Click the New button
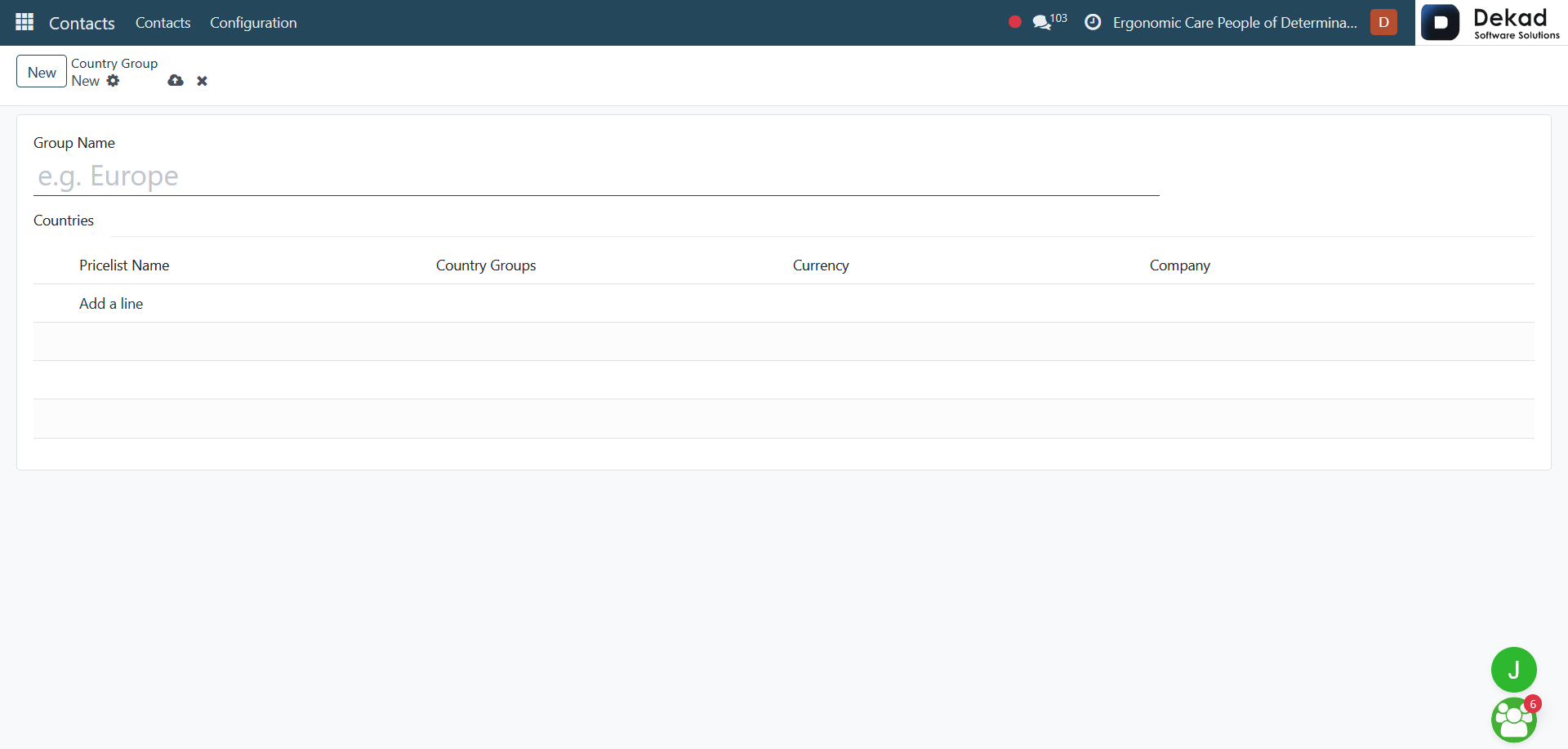This screenshot has width=1568, height=749. 42,72
